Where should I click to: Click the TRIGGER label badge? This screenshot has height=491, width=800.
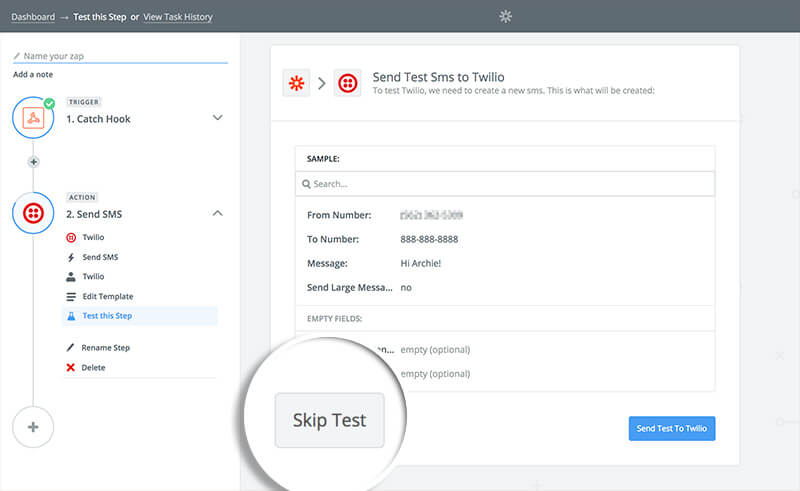(x=84, y=102)
